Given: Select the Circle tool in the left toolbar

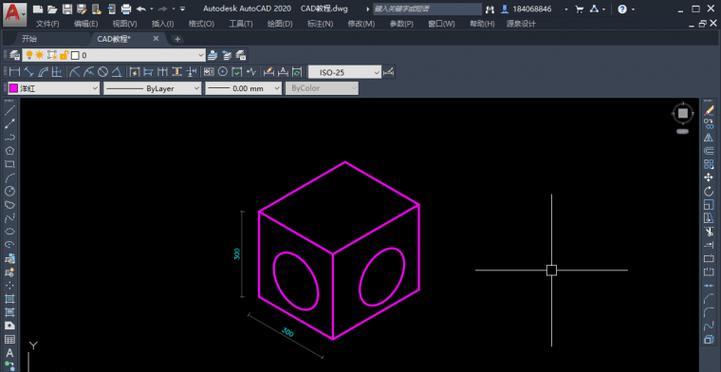Looking at the screenshot, I should point(10,191).
